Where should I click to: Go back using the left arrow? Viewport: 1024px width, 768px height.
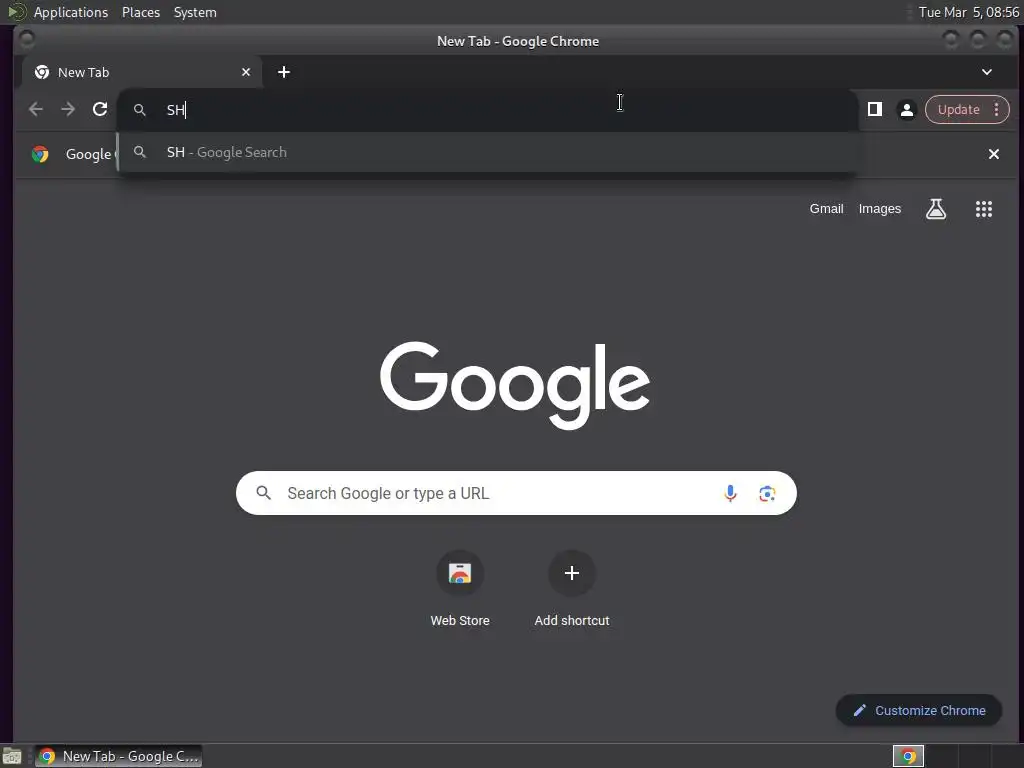pyautogui.click(x=36, y=109)
